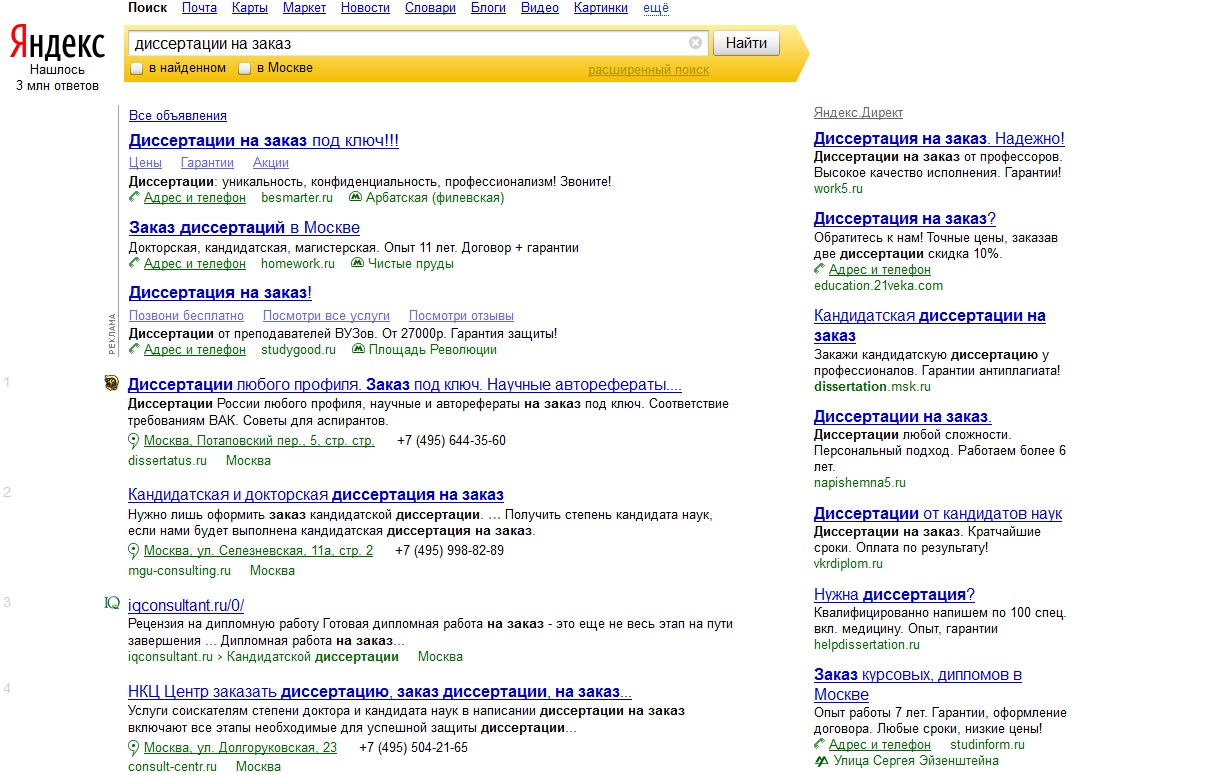The image size is (1210, 775).
Task: Enable the "в Москве" checkbox
Action: coord(245,69)
